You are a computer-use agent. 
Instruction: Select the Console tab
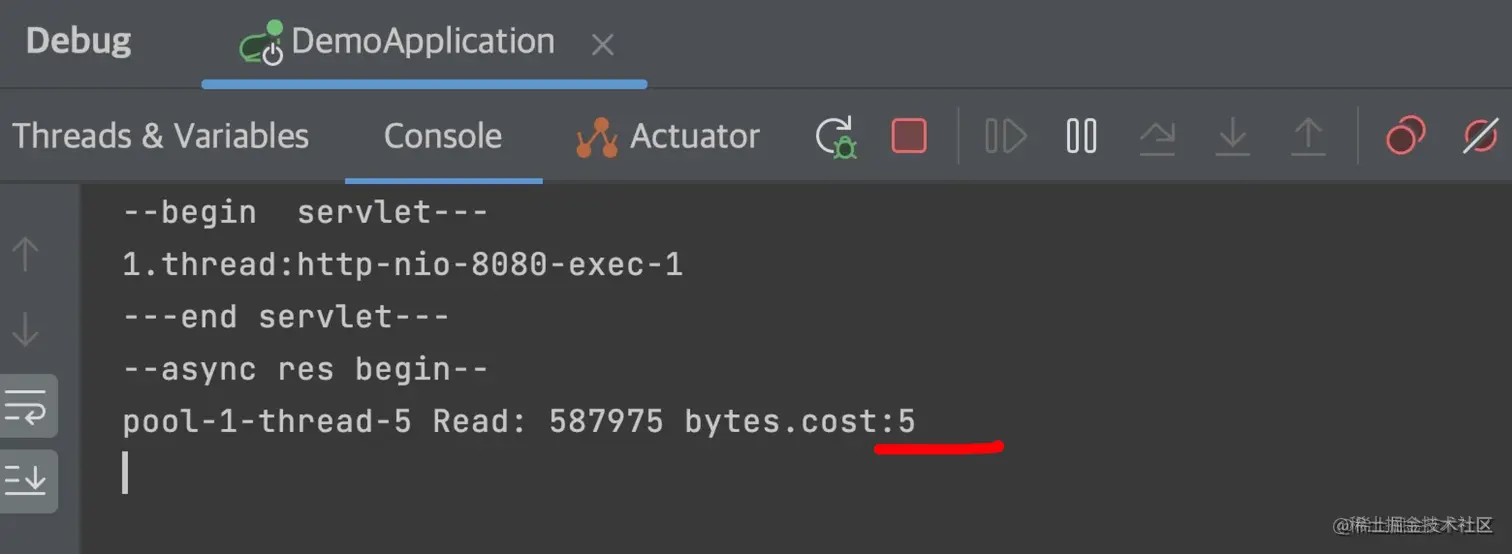[x=443, y=136]
